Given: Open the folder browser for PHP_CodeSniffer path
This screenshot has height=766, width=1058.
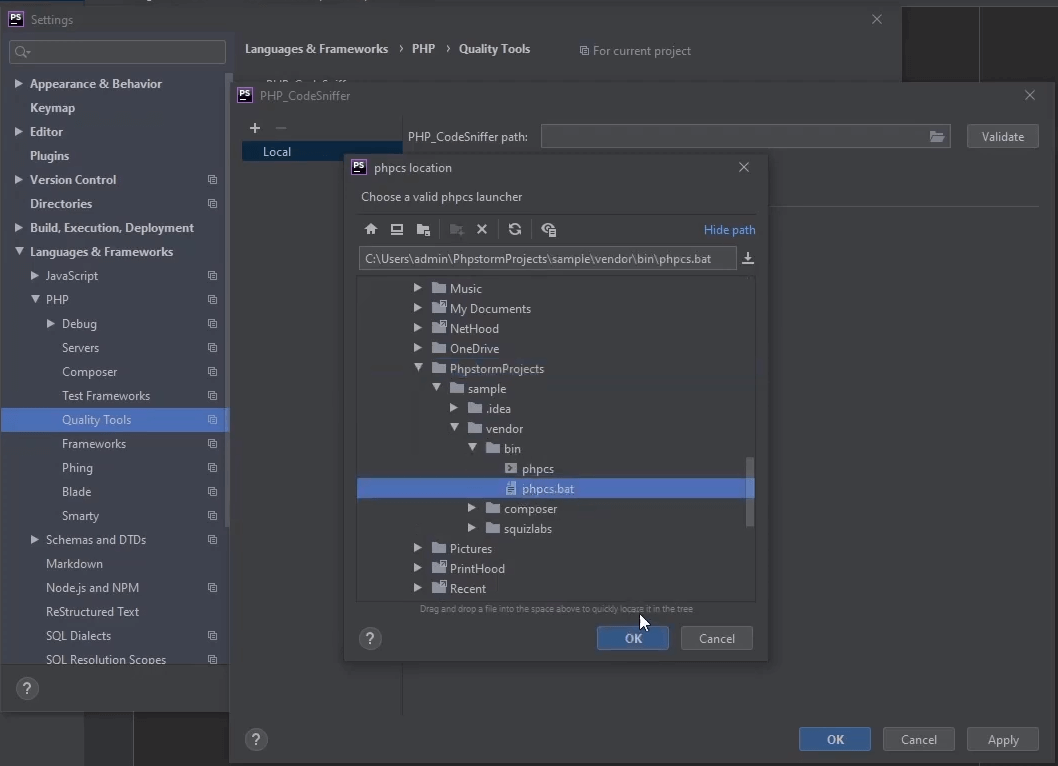Looking at the screenshot, I should [x=937, y=136].
